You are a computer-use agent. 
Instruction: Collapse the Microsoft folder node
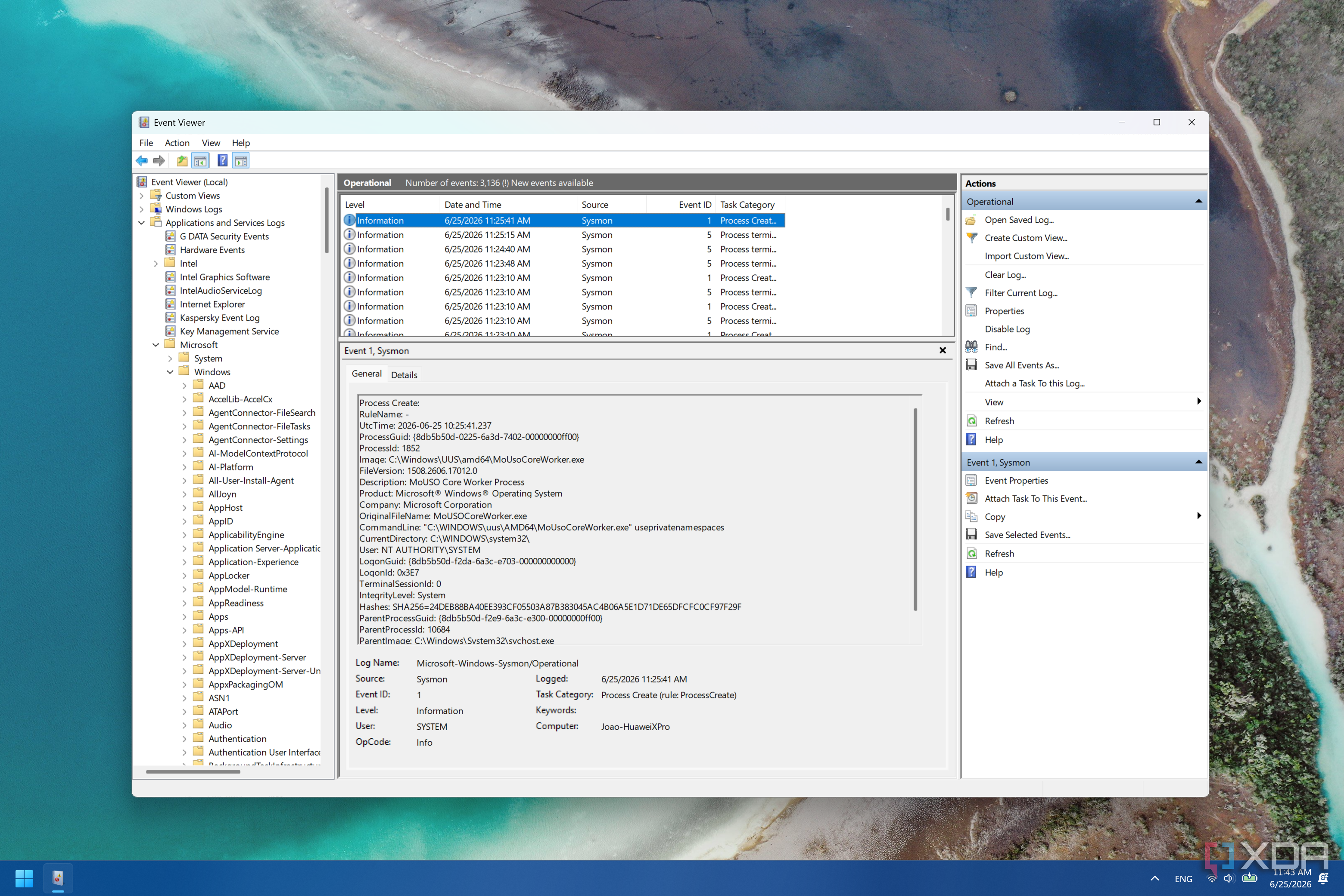coord(156,345)
